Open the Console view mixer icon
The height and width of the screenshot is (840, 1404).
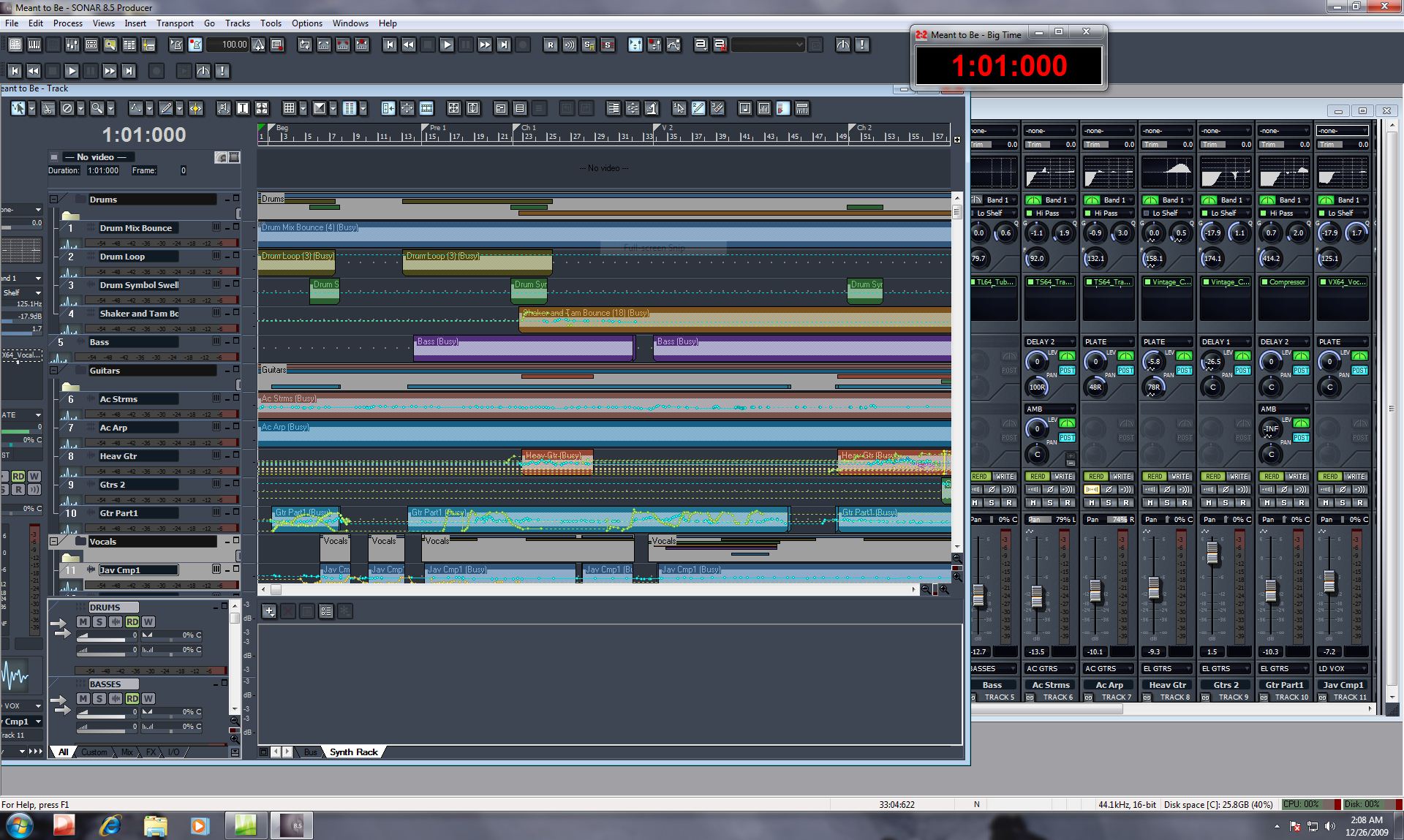pyautogui.click(x=72, y=45)
